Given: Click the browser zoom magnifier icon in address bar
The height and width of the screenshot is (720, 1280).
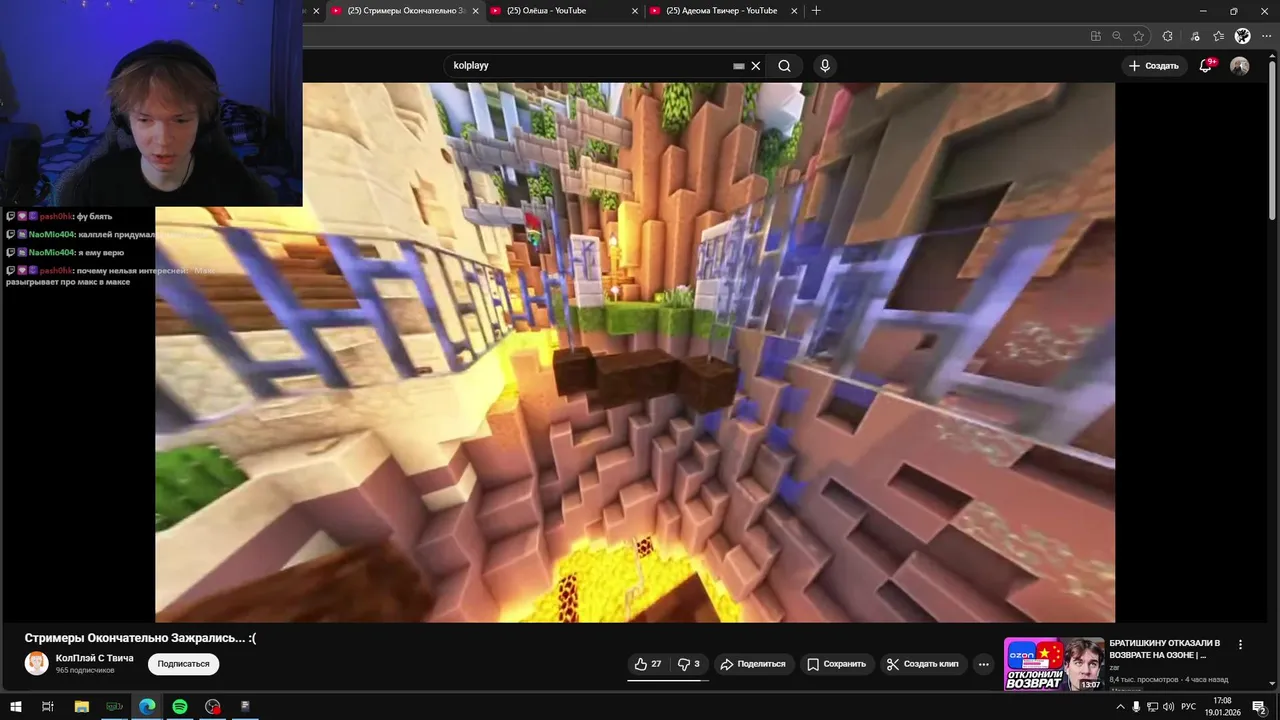Looking at the screenshot, I should coord(1117,36).
